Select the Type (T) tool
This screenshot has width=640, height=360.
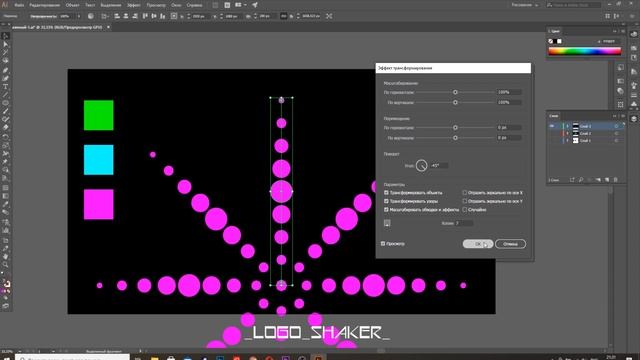coord(5,87)
